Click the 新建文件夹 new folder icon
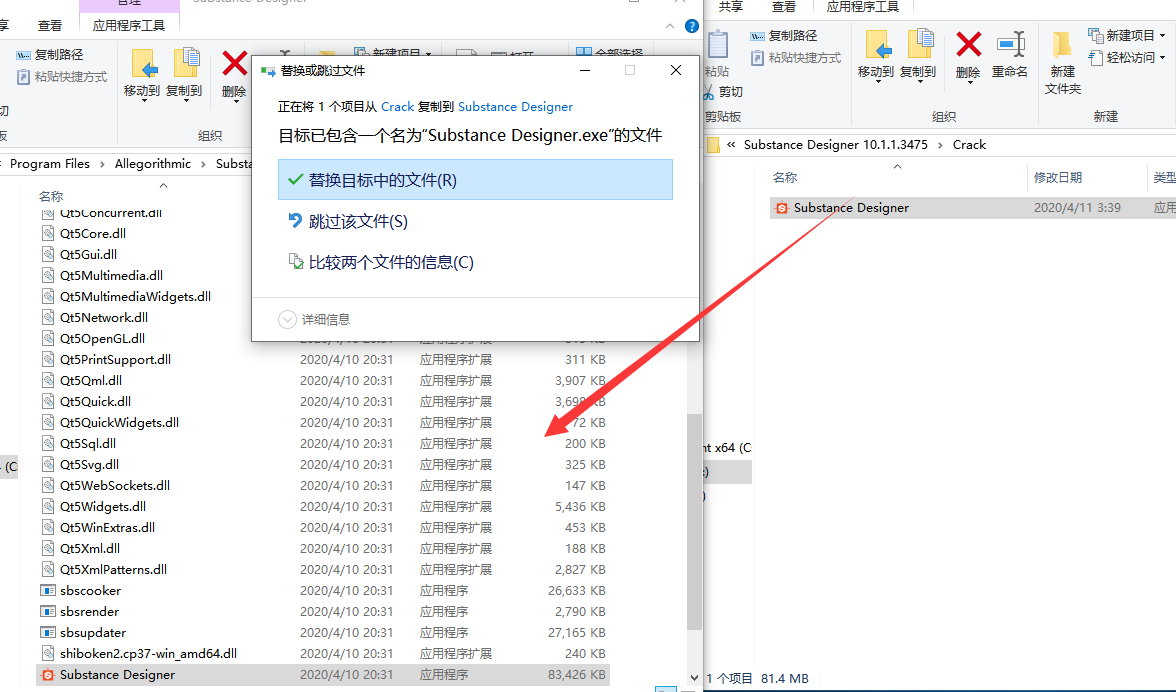The height and width of the screenshot is (692, 1176). pos(1061,45)
